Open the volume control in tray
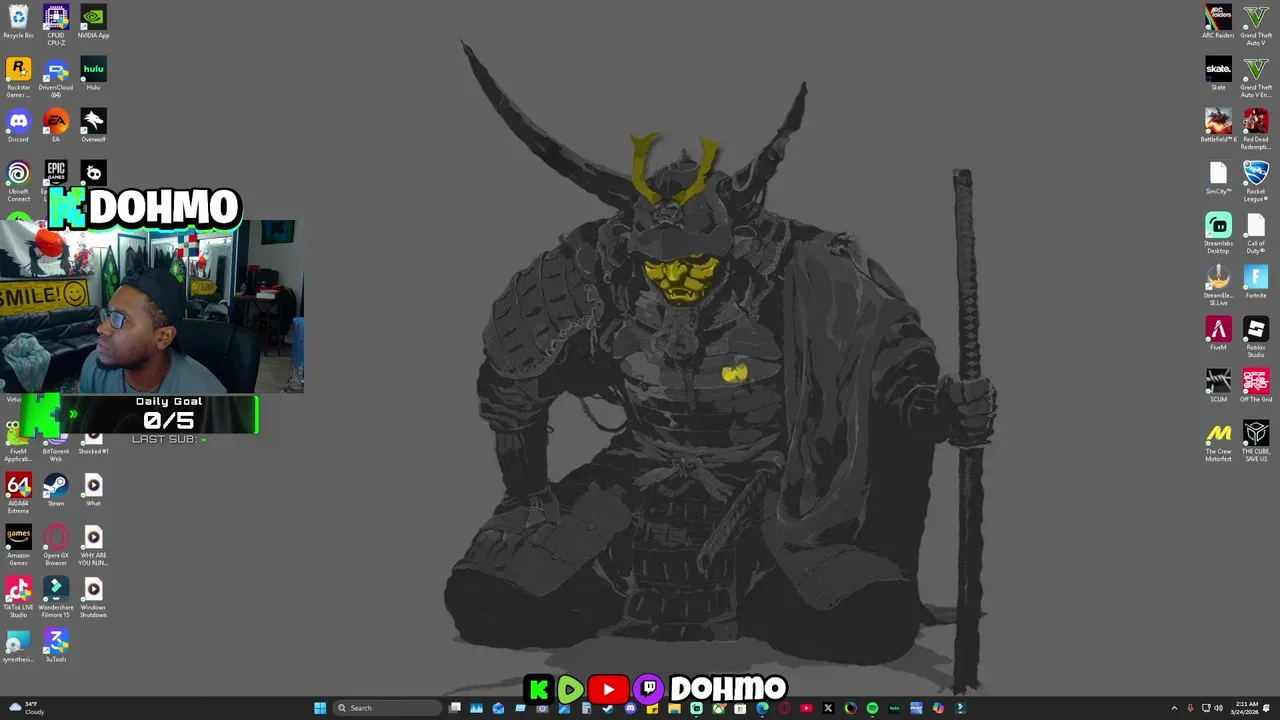Viewport: 1280px width, 720px height. pos(1218,708)
